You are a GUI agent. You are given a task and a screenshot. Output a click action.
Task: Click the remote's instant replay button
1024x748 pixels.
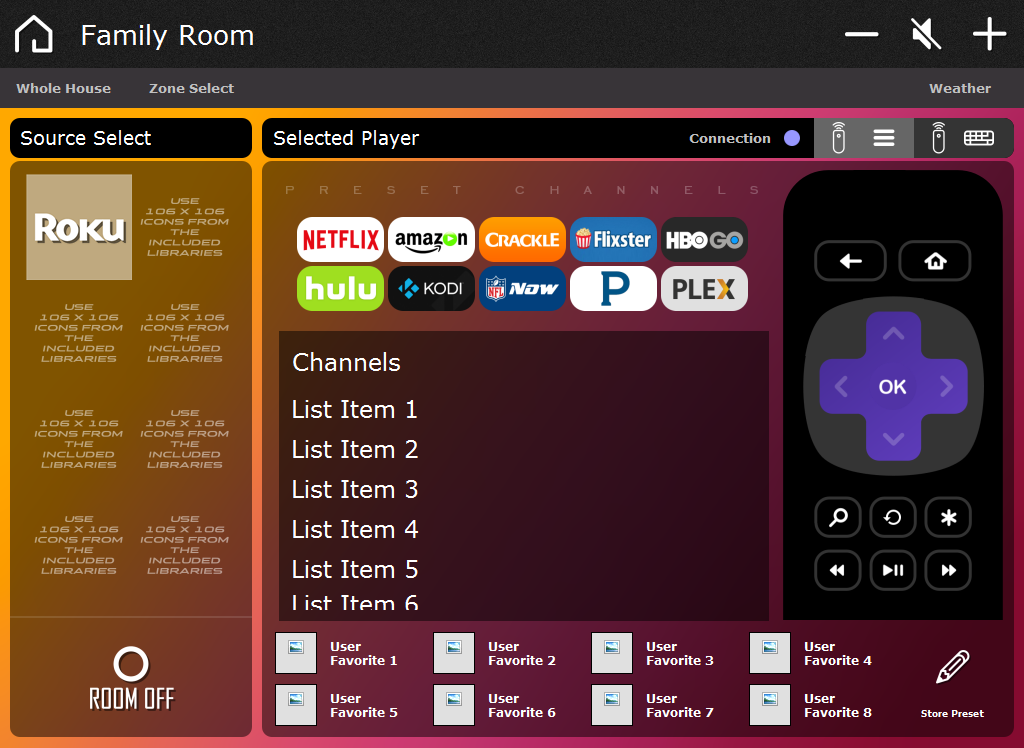pos(893,517)
